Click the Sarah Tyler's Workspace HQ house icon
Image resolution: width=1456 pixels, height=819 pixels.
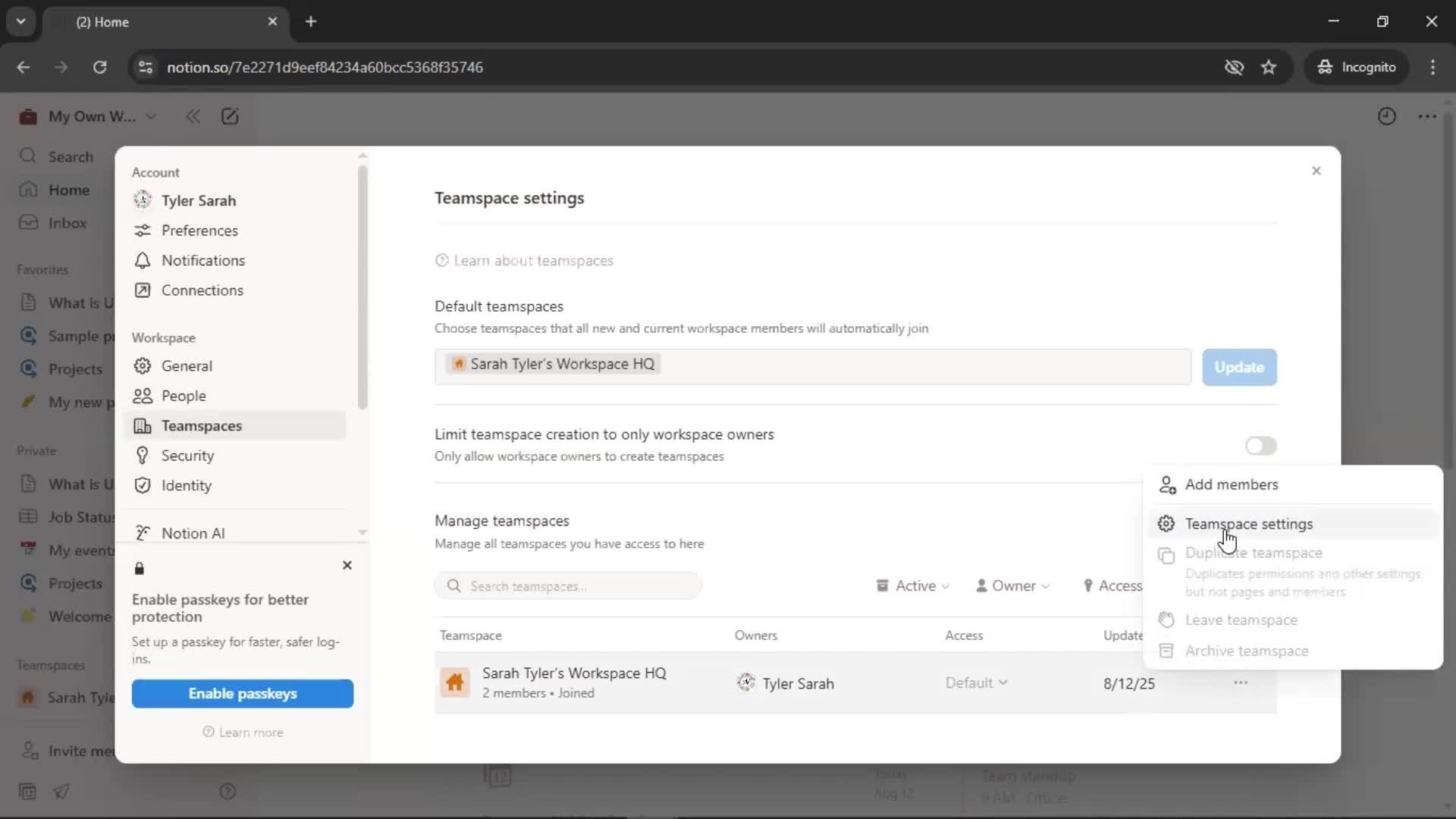point(455,682)
